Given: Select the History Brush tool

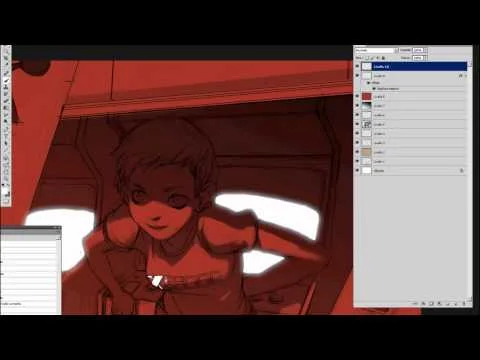Looking at the screenshot, I should (x=6, y=94).
